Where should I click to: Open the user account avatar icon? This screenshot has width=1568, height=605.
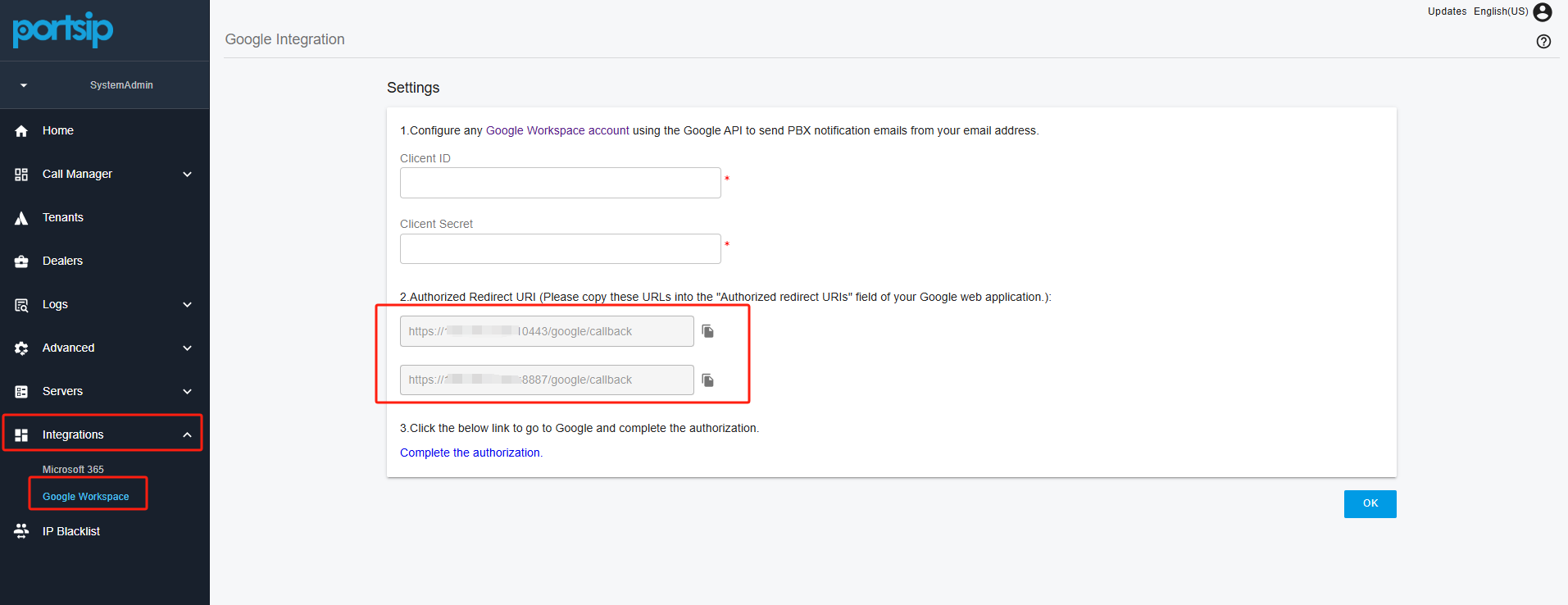pyautogui.click(x=1543, y=12)
